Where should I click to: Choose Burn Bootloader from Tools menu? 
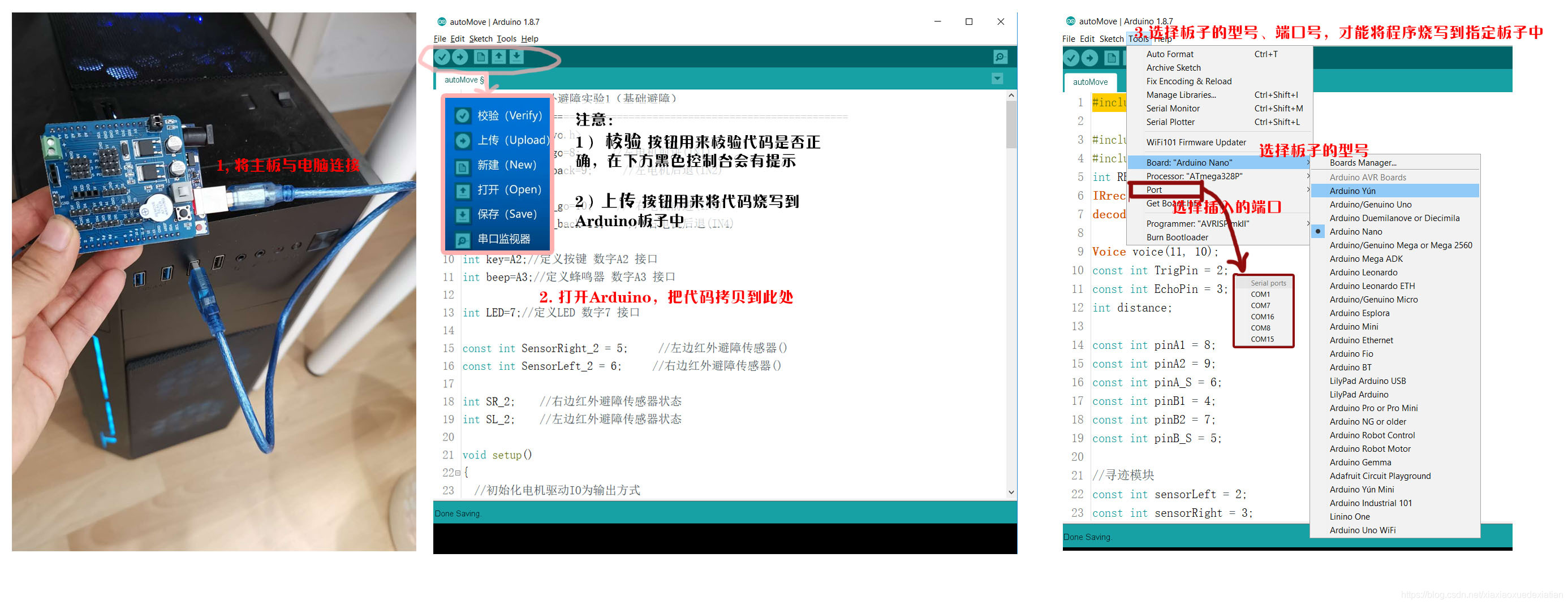(1218, 237)
